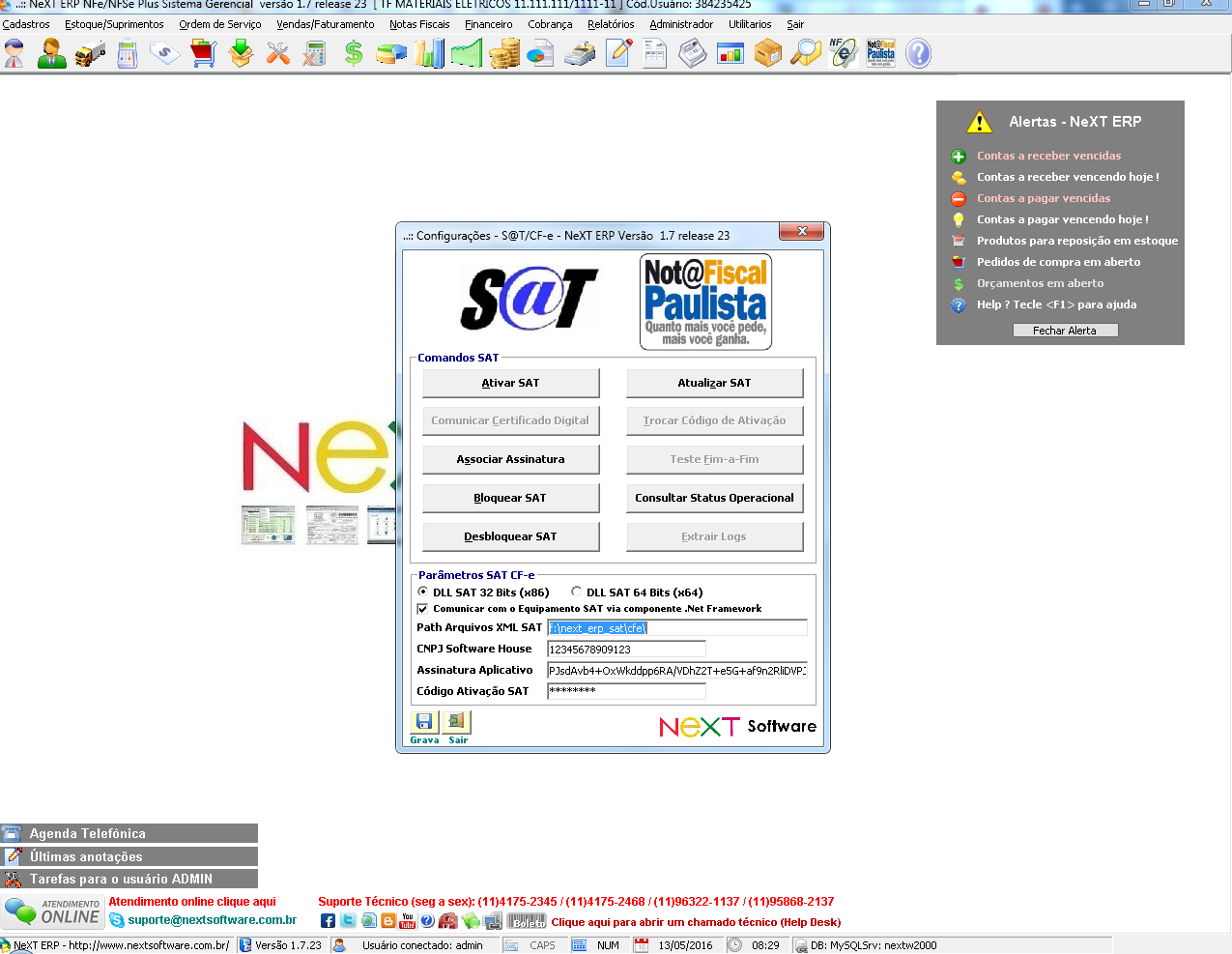Open the Financeiro menu
Viewport: 1232px width, 954px height.
click(x=489, y=24)
